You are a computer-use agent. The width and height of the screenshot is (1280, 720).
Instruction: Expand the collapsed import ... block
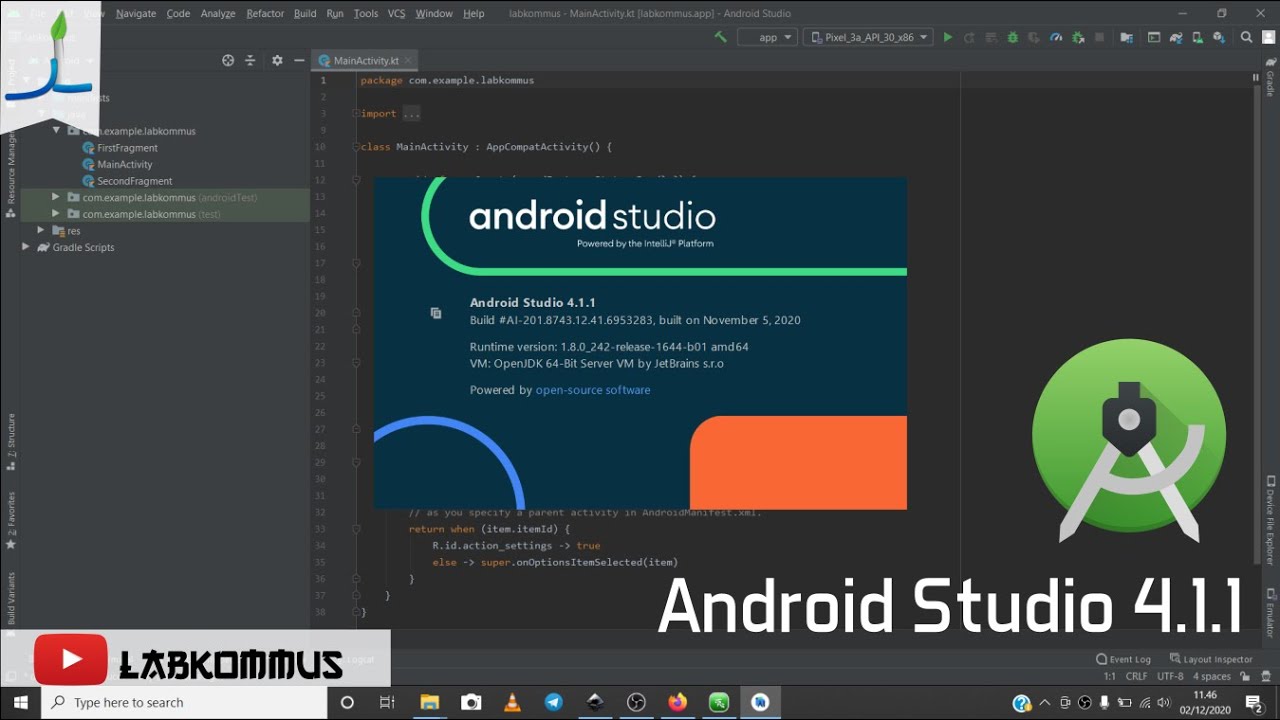[411, 113]
